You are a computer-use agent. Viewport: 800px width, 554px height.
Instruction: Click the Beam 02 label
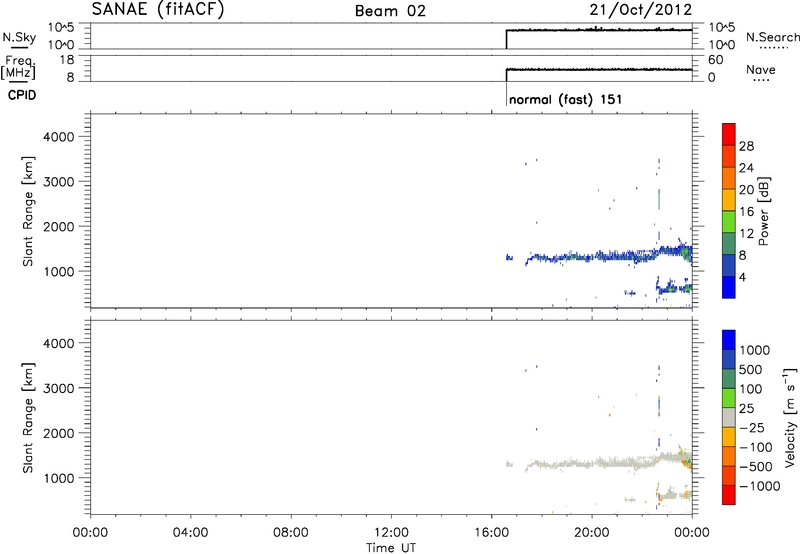click(390, 11)
